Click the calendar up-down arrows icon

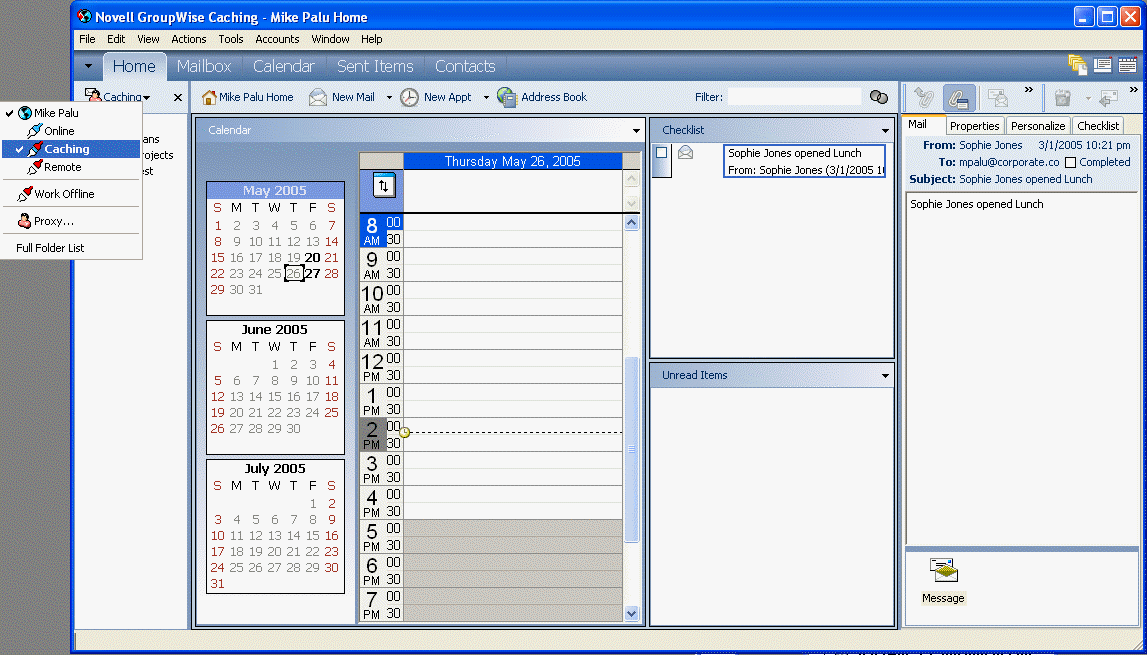point(384,185)
